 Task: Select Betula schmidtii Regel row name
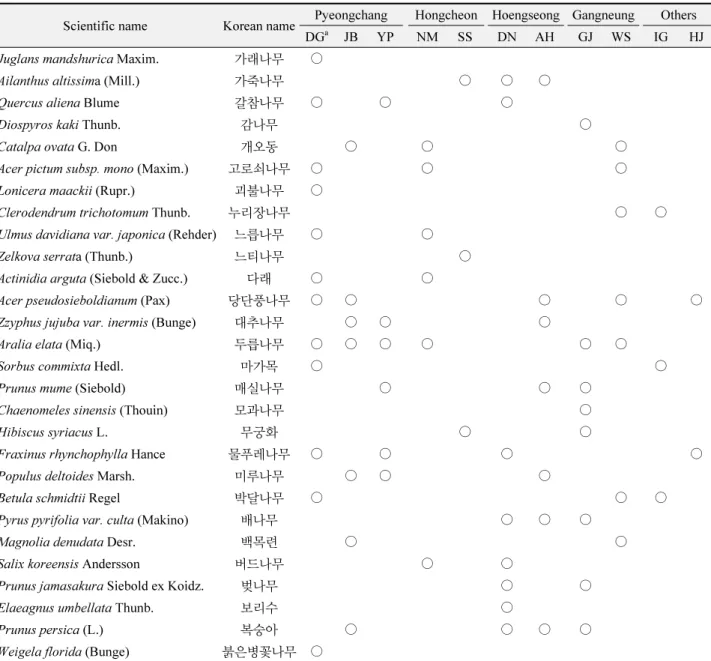pos(60,498)
